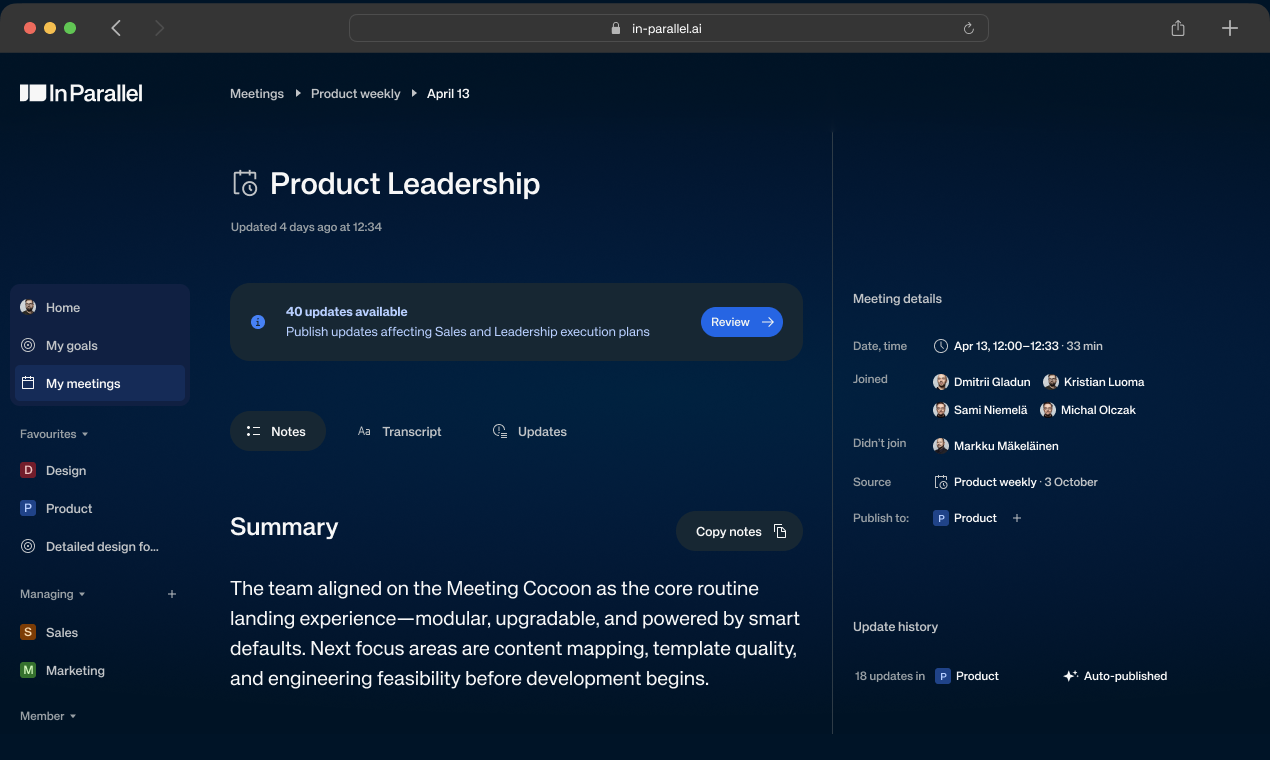The image size is (1270, 760).
Task: Click Kristian Luoma's avatar
Action: pos(1051,382)
